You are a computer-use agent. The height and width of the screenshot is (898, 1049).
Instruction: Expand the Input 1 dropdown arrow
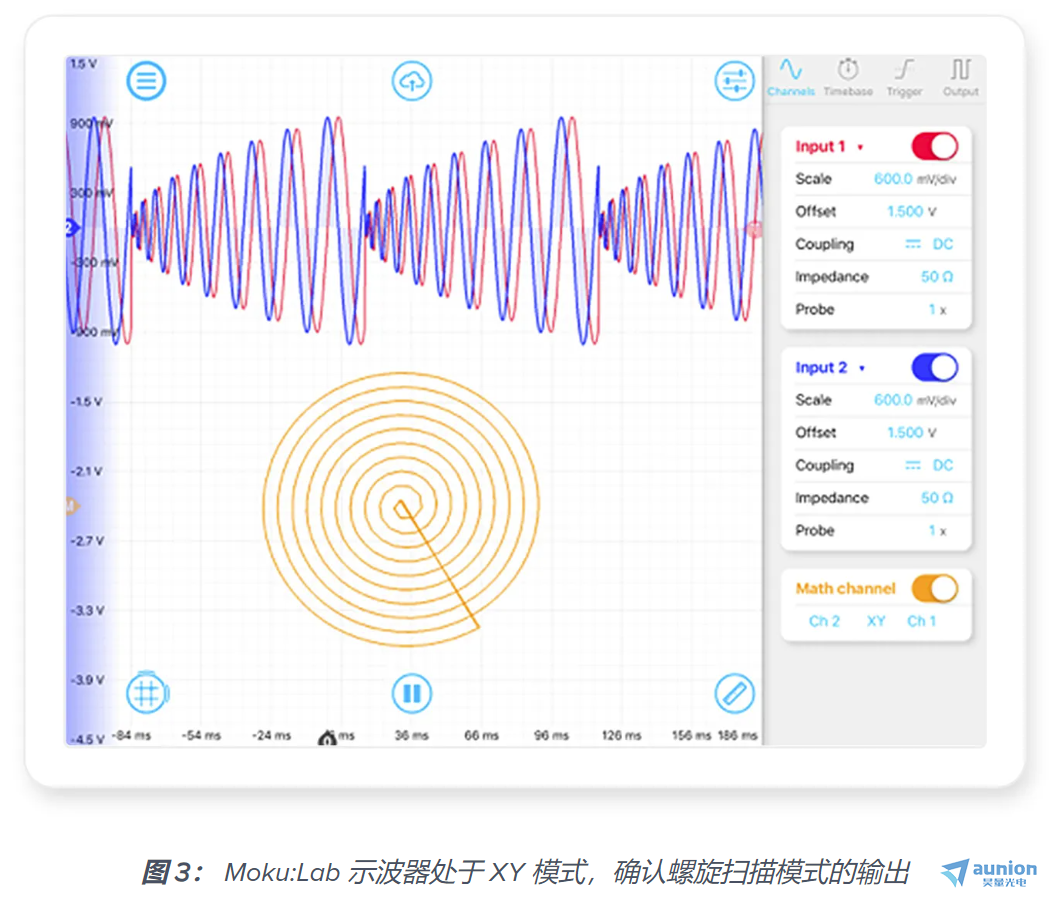click(860, 147)
